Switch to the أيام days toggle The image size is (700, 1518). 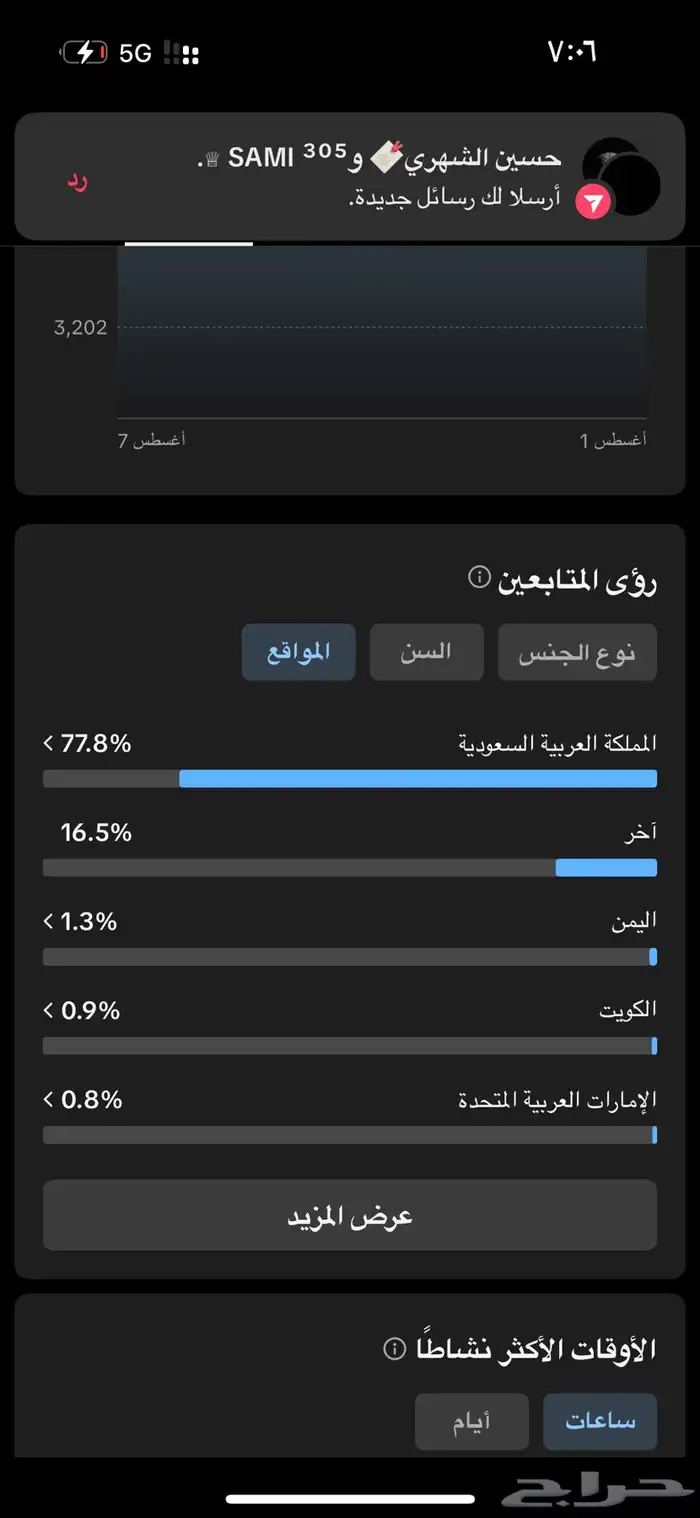coord(472,1421)
